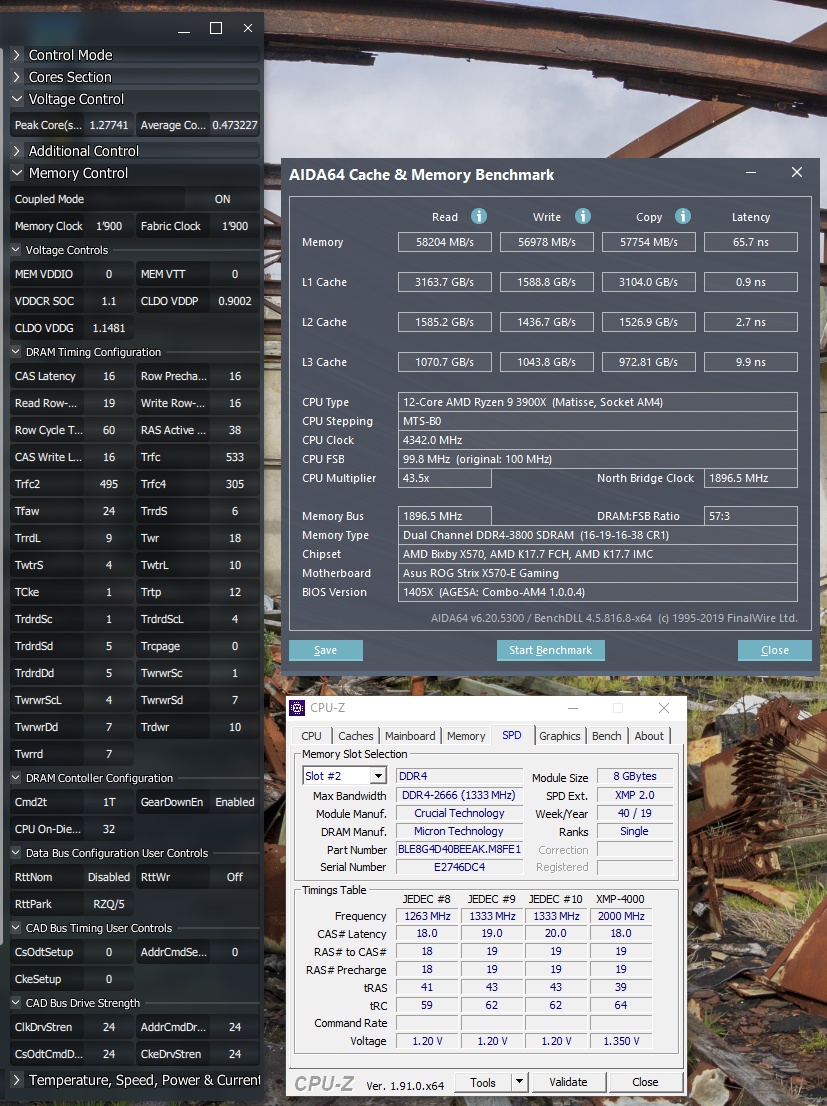The height and width of the screenshot is (1106, 827).
Task: Click the Tools button in CPU-Z
Action: [x=483, y=1081]
